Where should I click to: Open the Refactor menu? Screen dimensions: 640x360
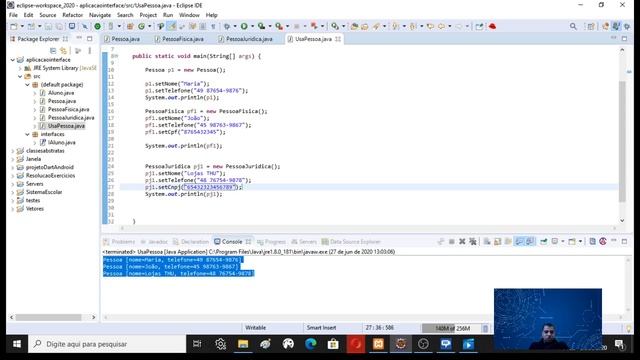tap(73, 15)
